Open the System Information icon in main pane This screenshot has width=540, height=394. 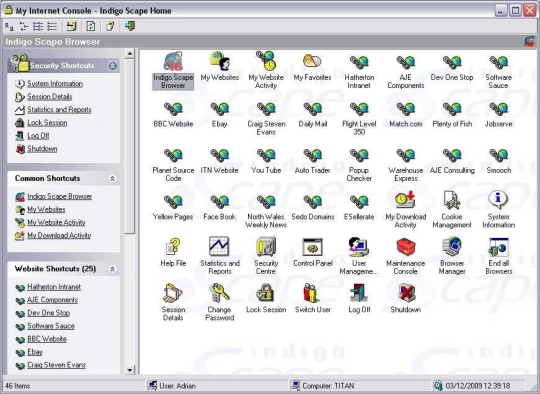pyautogui.click(x=498, y=200)
